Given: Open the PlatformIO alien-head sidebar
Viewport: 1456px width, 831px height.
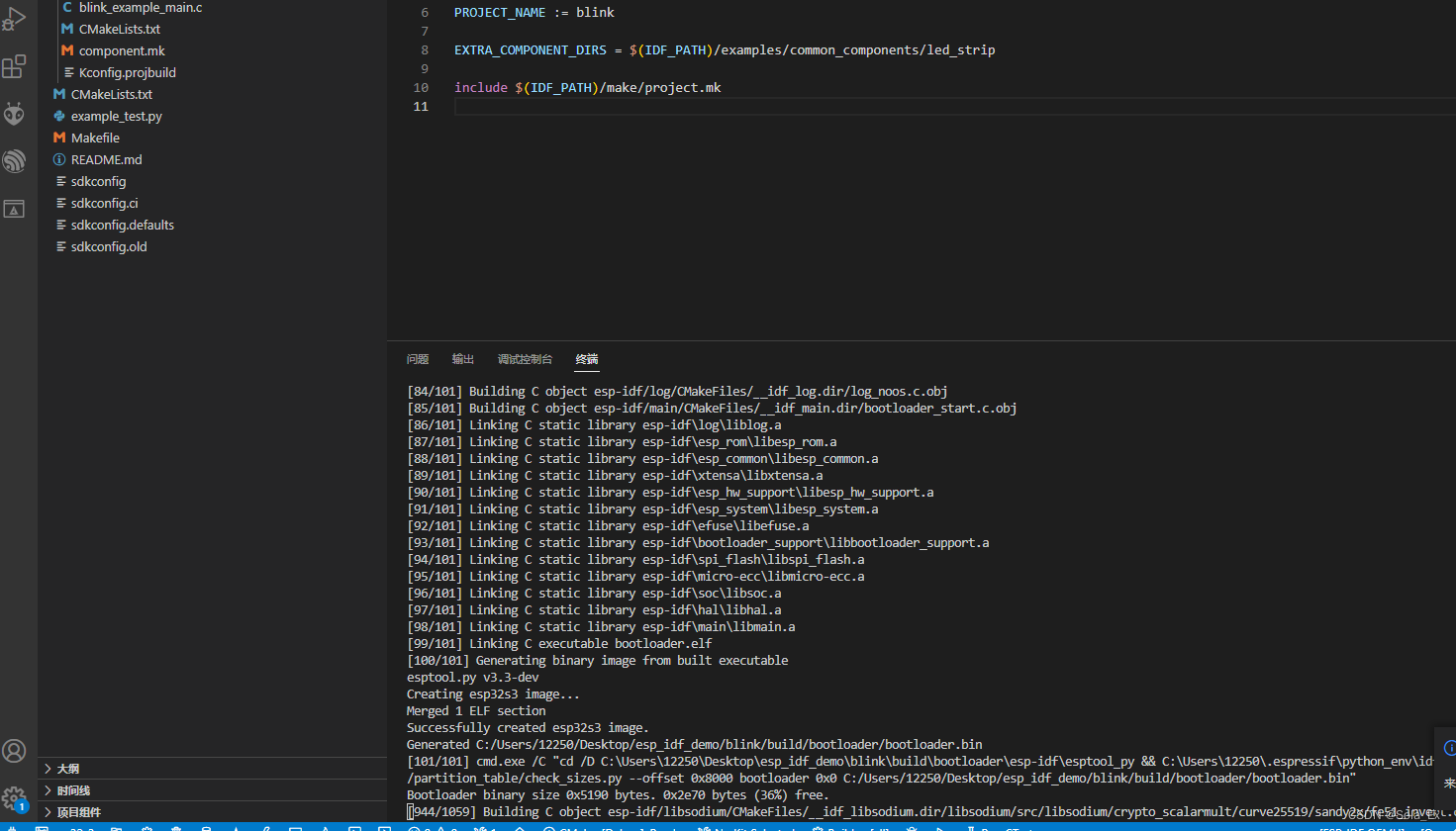Looking at the screenshot, I should pyautogui.click(x=14, y=114).
